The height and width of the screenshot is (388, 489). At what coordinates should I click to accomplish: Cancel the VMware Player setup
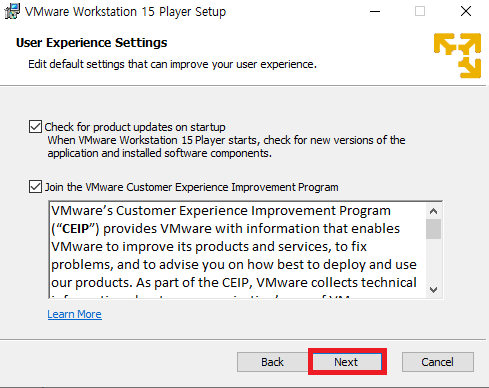coord(437,362)
